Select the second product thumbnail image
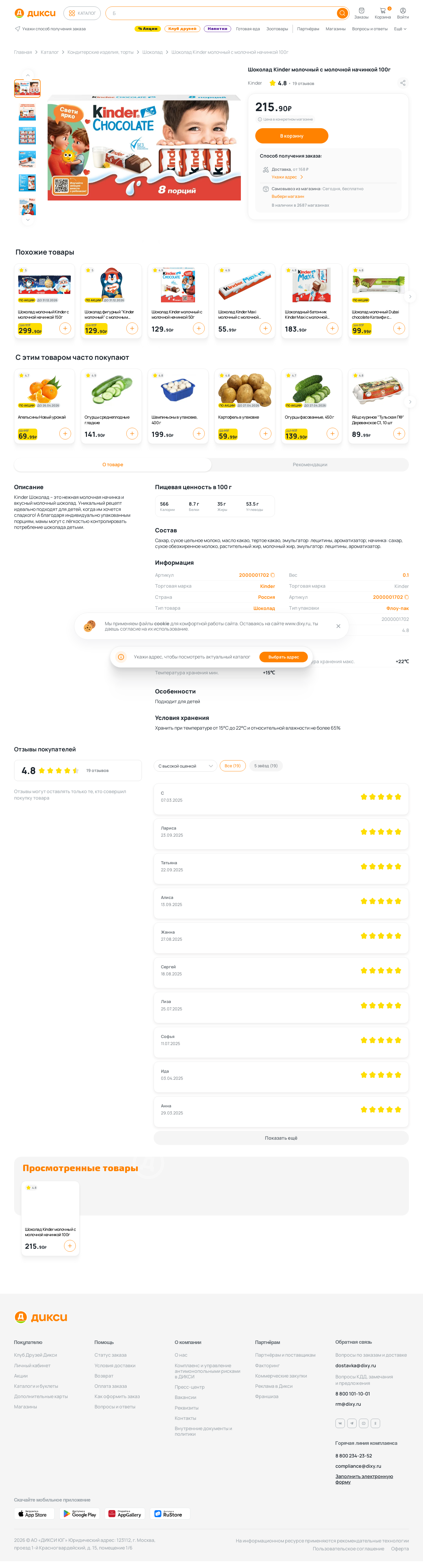The height and width of the screenshot is (1568, 423). tap(27, 113)
